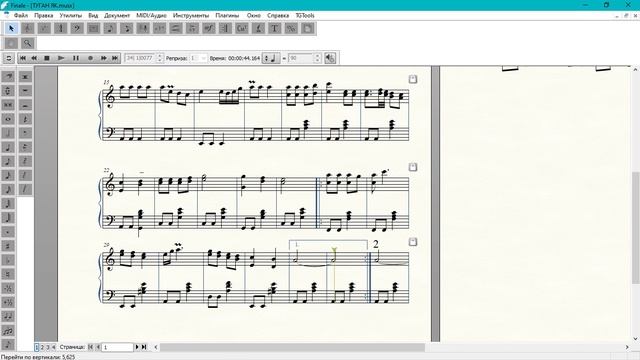Select the Simple Entry note tool

[x=110, y=28]
